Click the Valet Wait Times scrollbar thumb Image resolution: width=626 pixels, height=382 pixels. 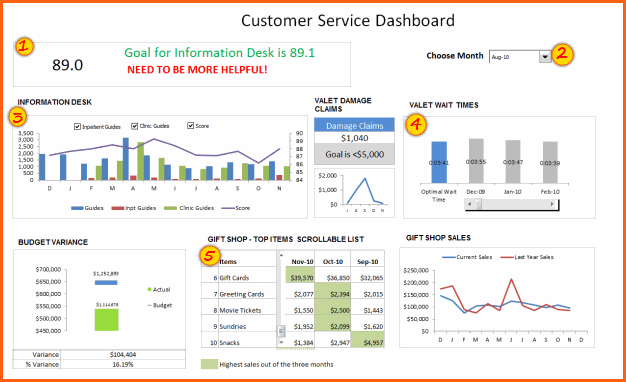coord(478,204)
